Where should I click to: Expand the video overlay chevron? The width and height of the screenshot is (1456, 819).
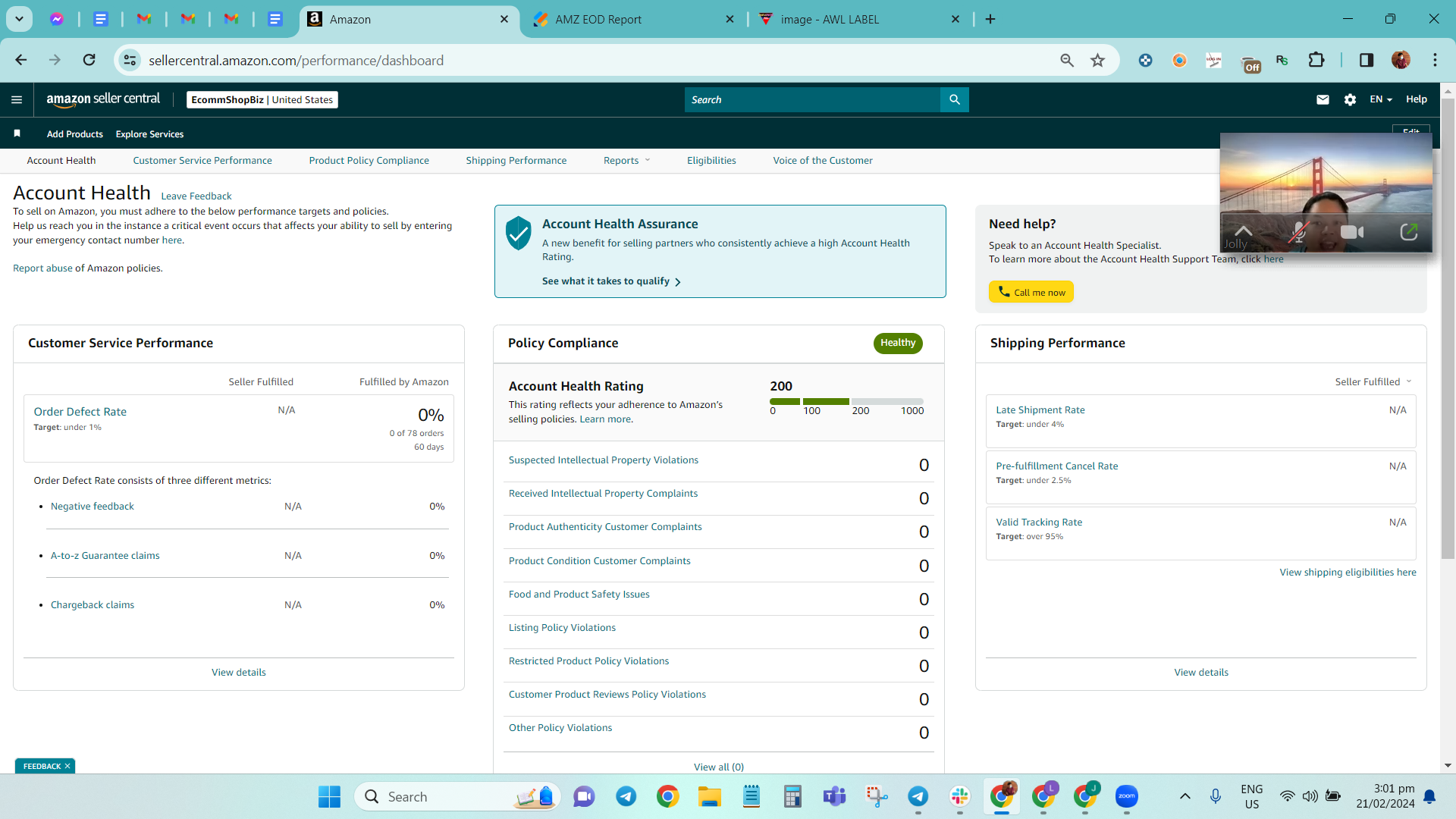tap(1243, 231)
